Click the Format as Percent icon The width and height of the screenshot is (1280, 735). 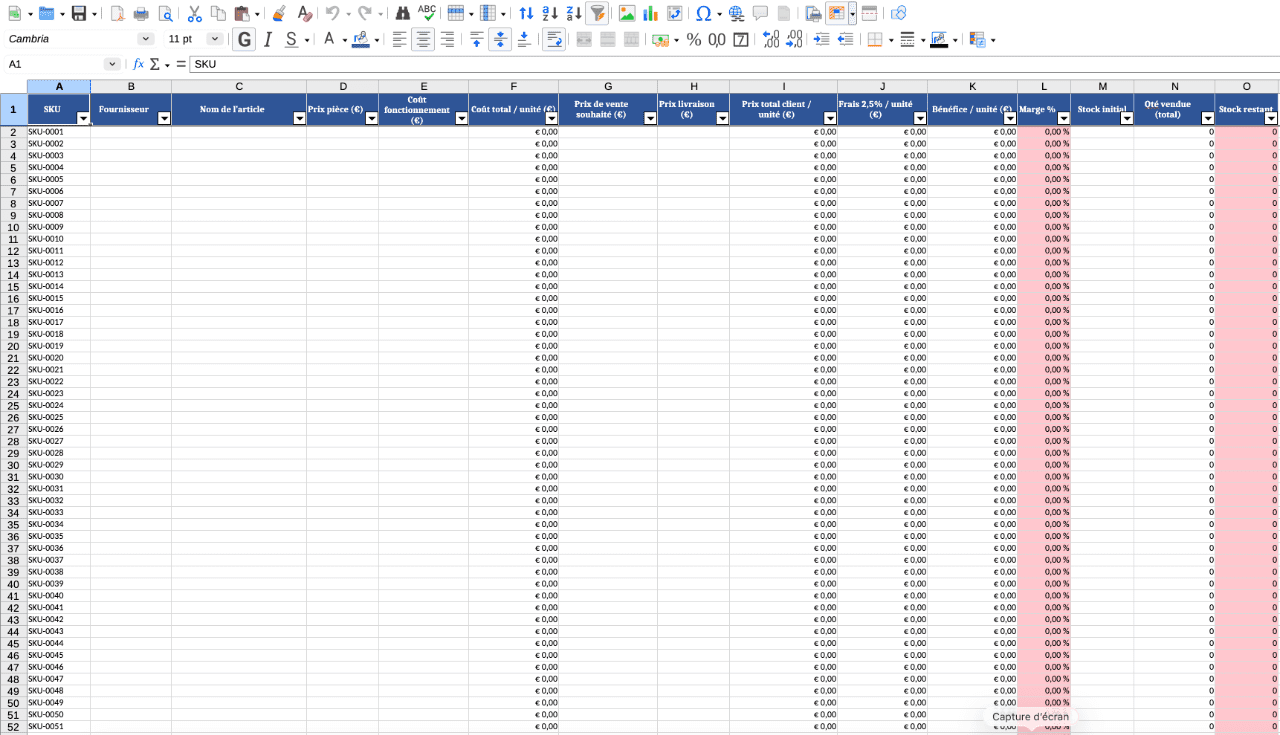tap(693, 39)
